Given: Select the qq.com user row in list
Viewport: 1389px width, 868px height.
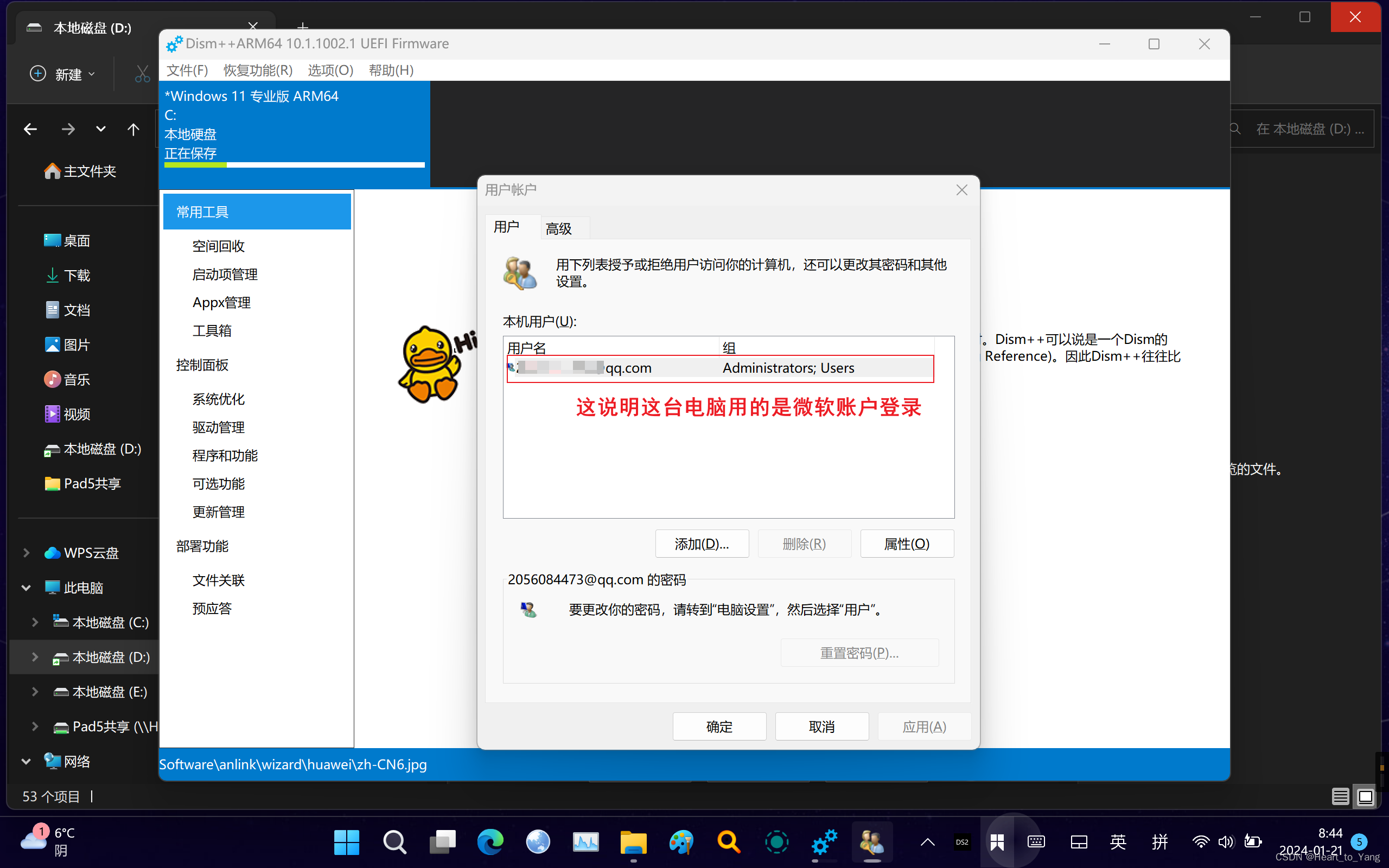Looking at the screenshot, I should 721,368.
